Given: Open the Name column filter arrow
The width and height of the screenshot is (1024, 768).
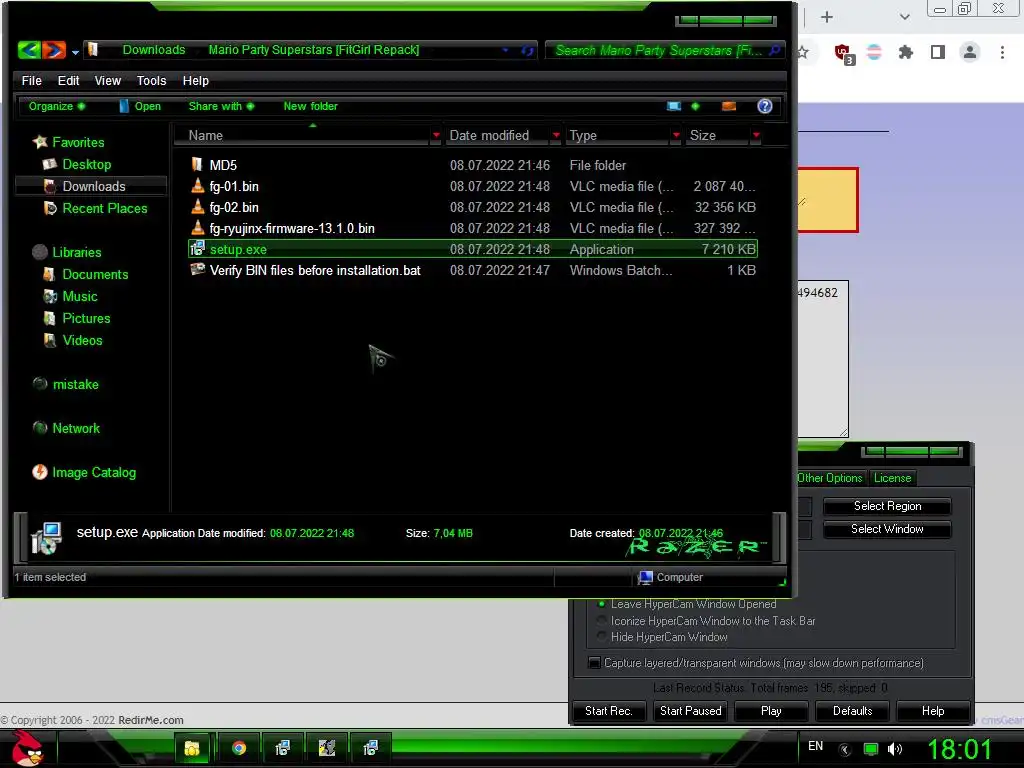Looking at the screenshot, I should coord(436,135).
